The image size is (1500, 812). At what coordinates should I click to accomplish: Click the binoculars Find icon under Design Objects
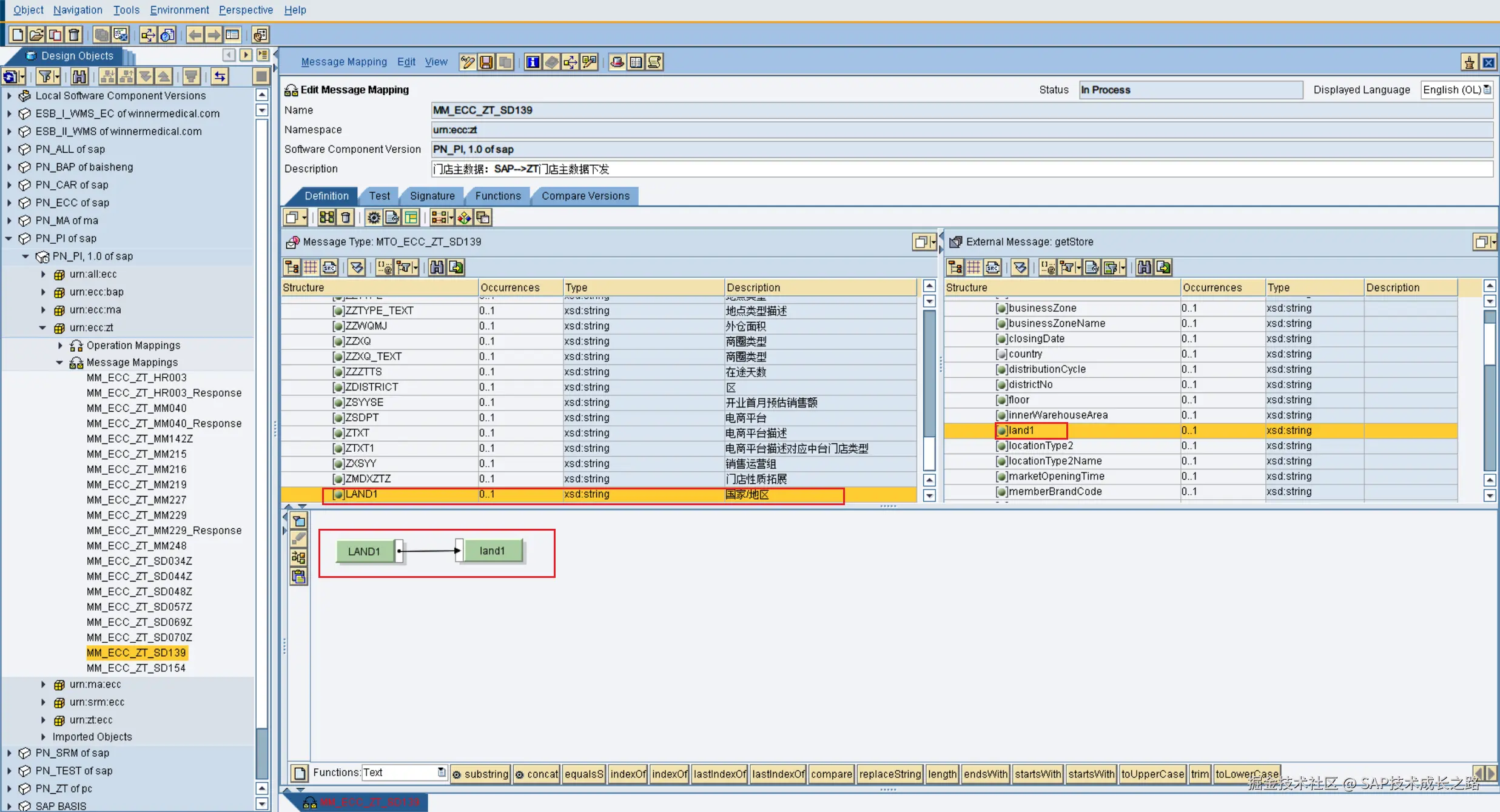click(79, 76)
